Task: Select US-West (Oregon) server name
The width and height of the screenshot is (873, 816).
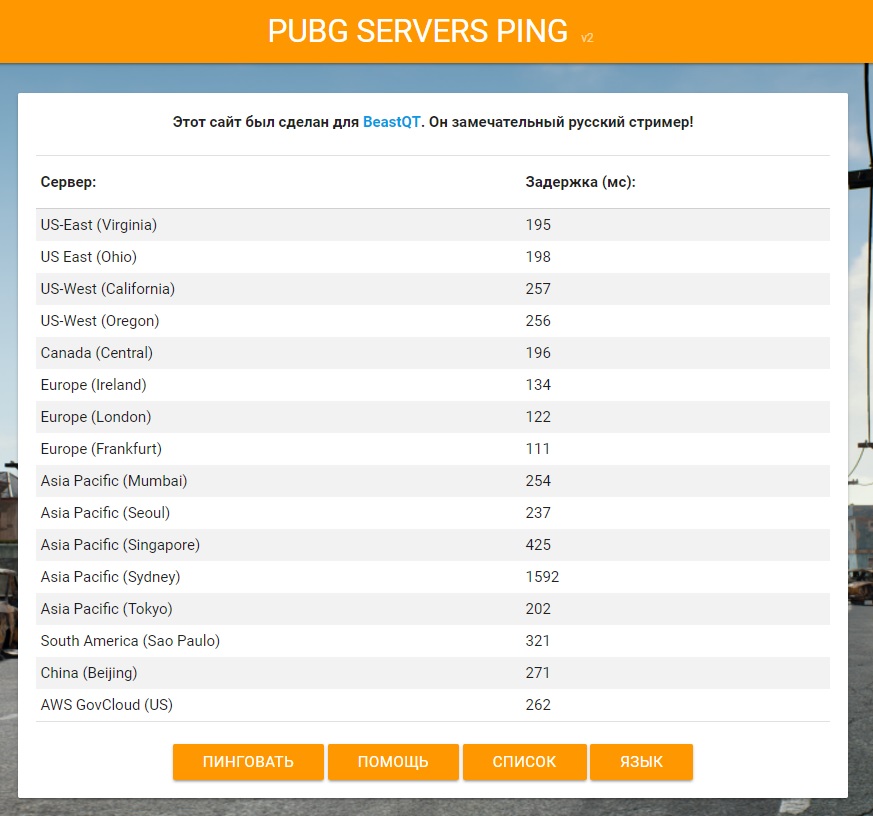Action: [100, 321]
